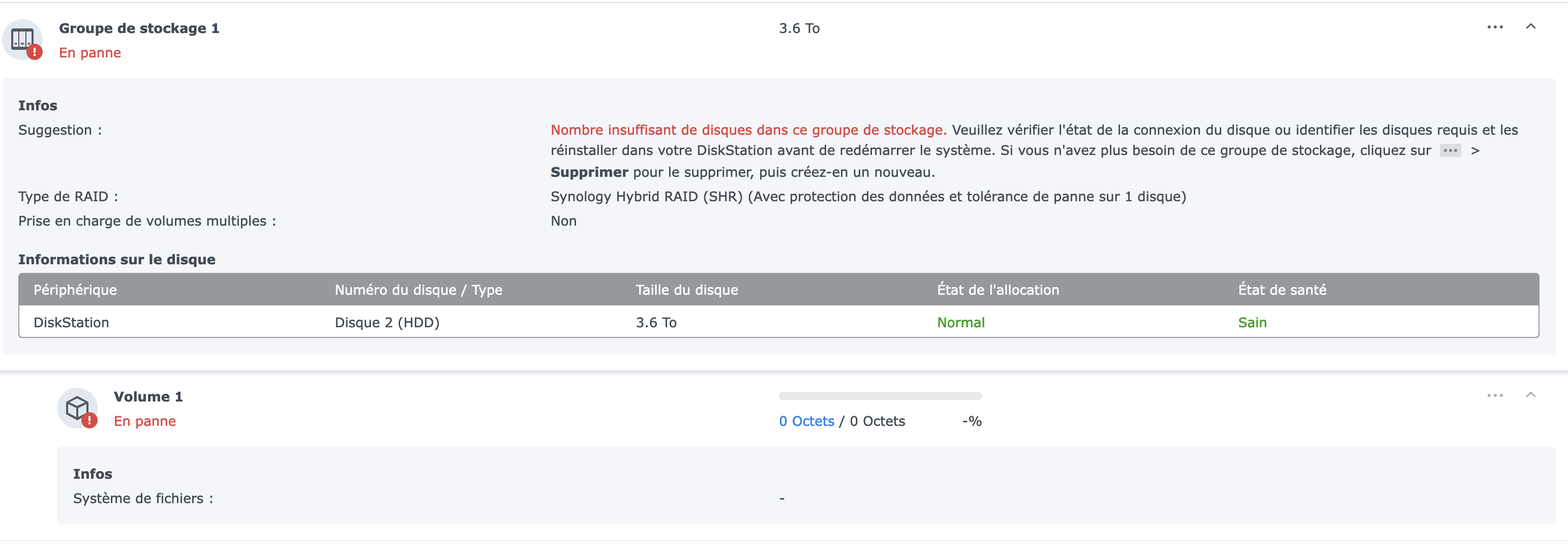Click the Volume 1 cube icon
The image size is (1568, 558).
coord(77,408)
